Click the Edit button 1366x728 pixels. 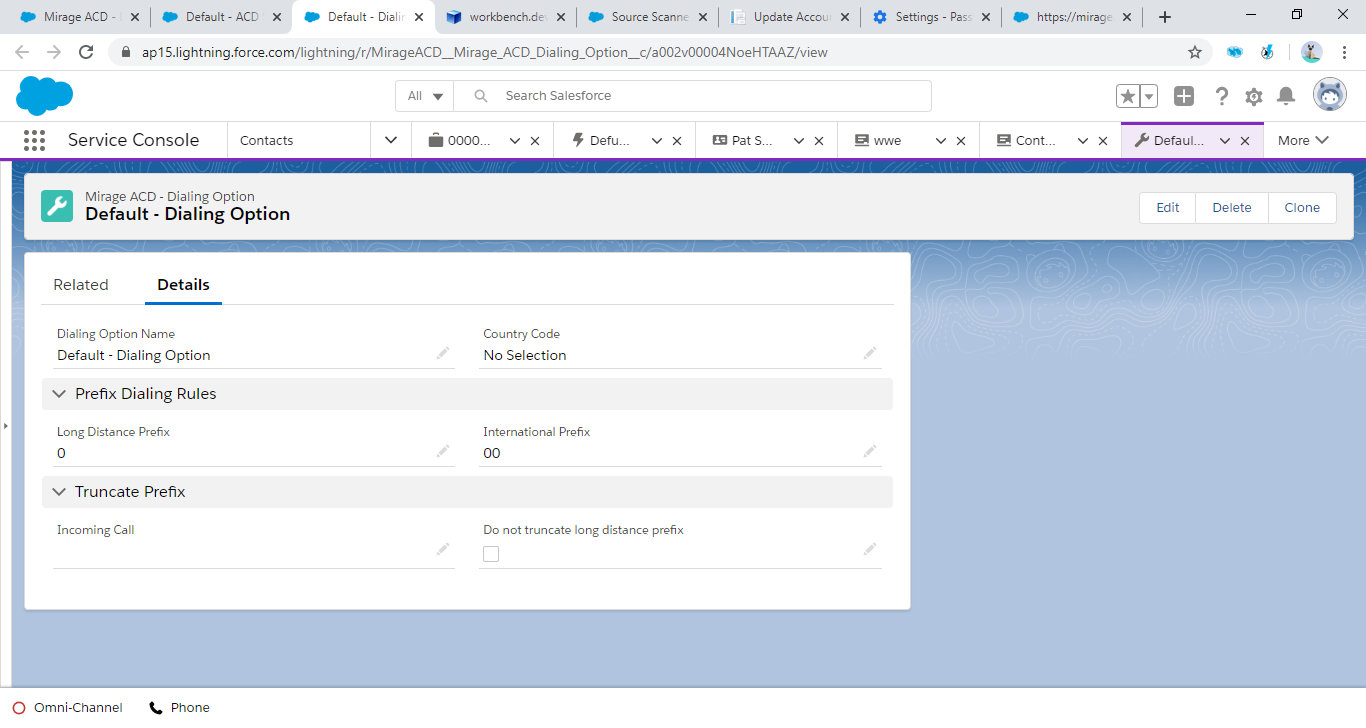1168,208
